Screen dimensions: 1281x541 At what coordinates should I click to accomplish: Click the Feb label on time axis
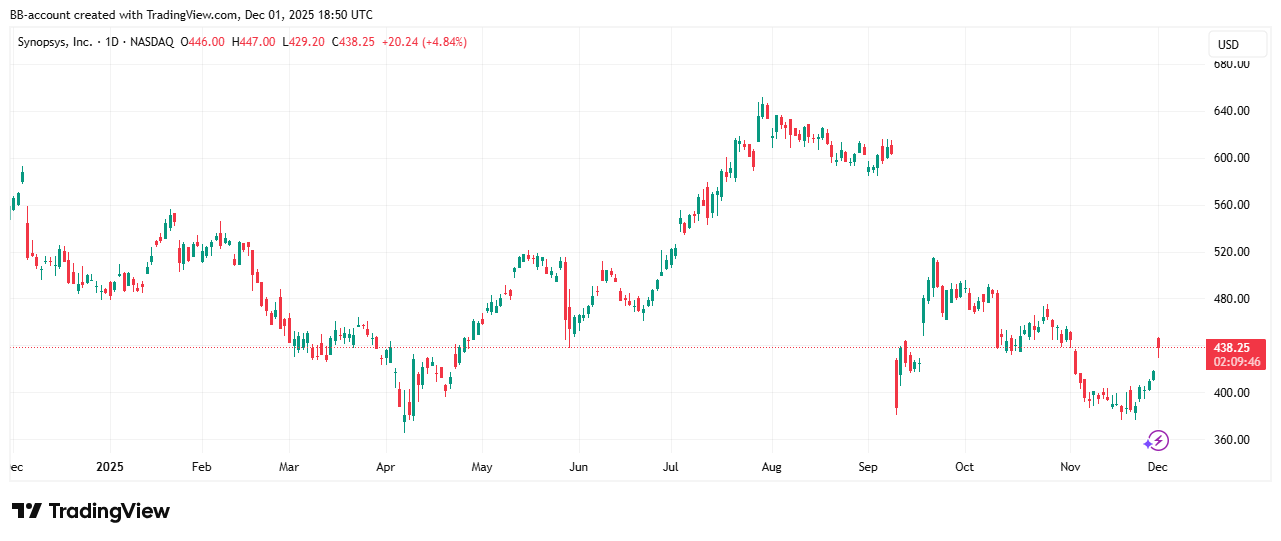[202, 467]
